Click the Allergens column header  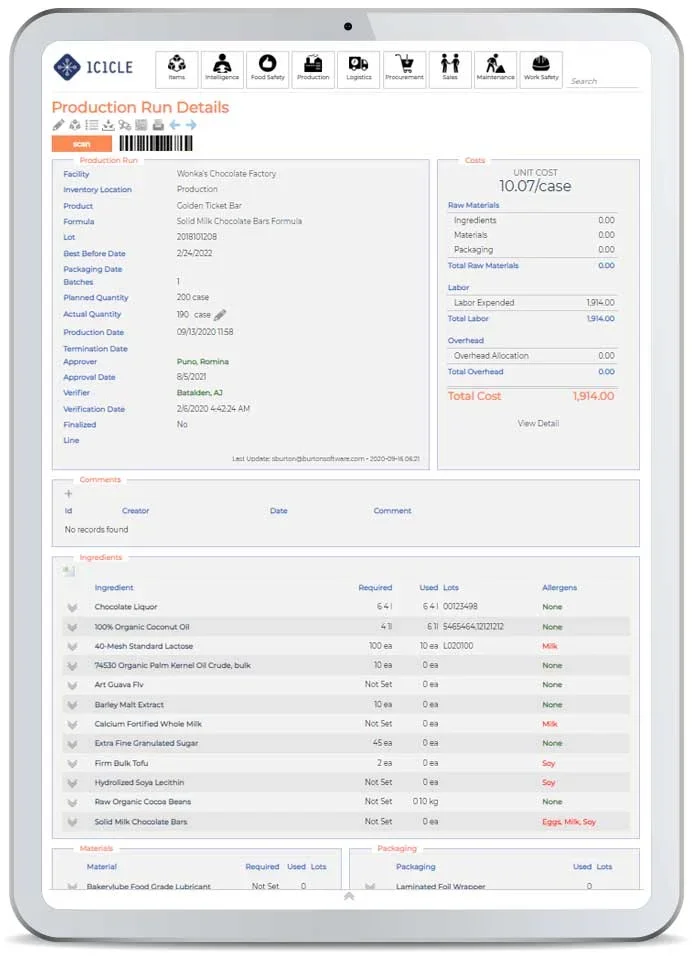(x=560, y=588)
